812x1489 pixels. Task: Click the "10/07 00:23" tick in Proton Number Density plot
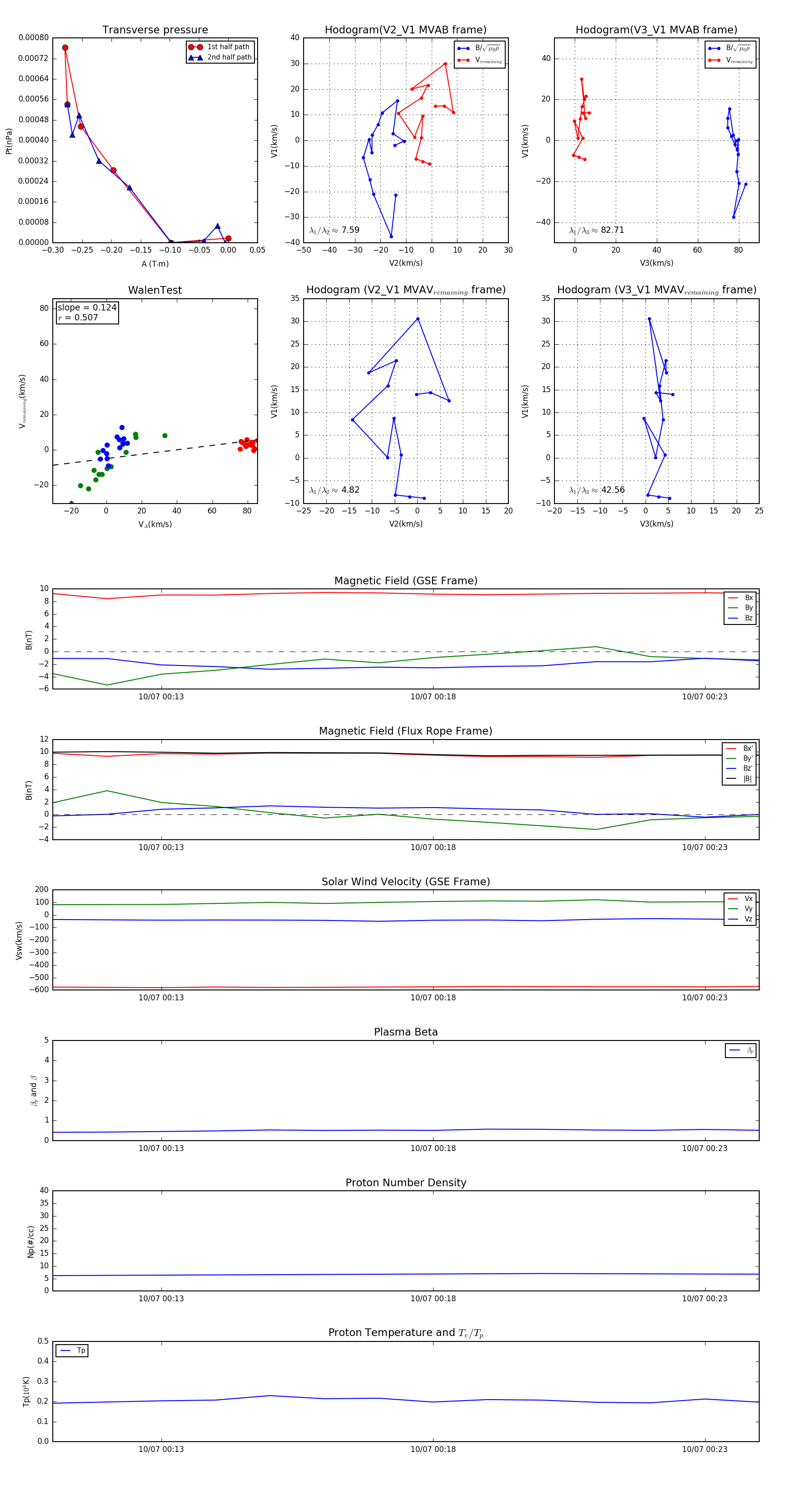(x=705, y=1299)
